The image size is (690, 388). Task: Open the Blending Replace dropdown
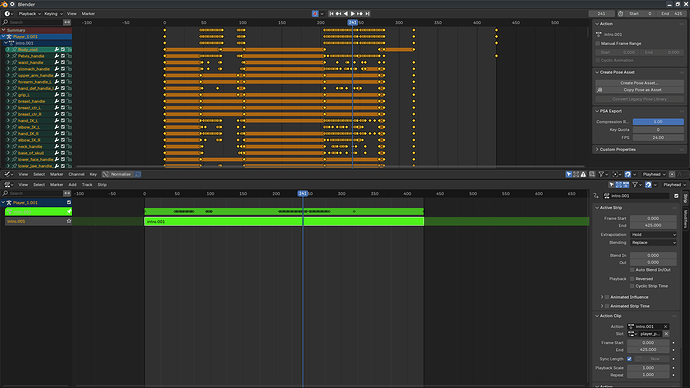pyautogui.click(x=653, y=242)
